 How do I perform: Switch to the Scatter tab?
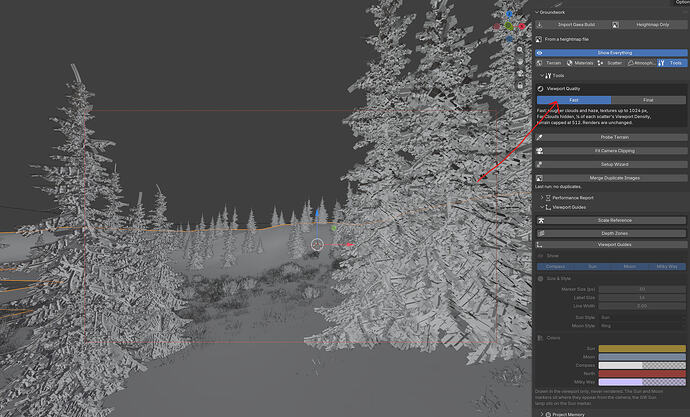[x=611, y=63]
